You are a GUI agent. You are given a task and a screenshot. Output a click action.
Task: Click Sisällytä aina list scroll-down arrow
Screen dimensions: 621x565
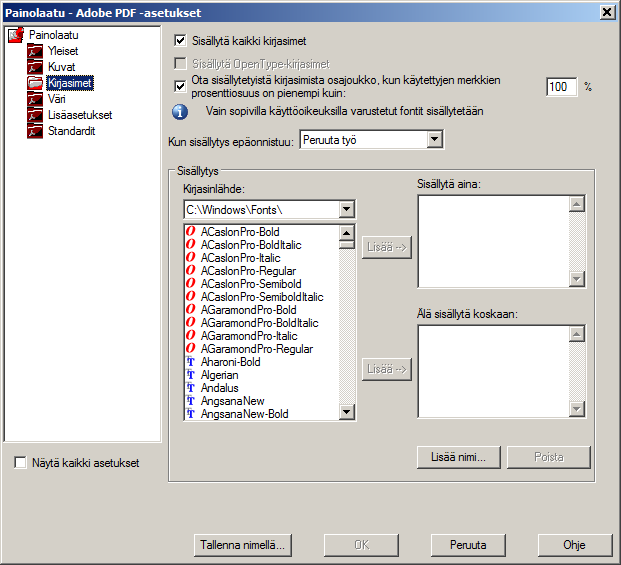(577, 279)
